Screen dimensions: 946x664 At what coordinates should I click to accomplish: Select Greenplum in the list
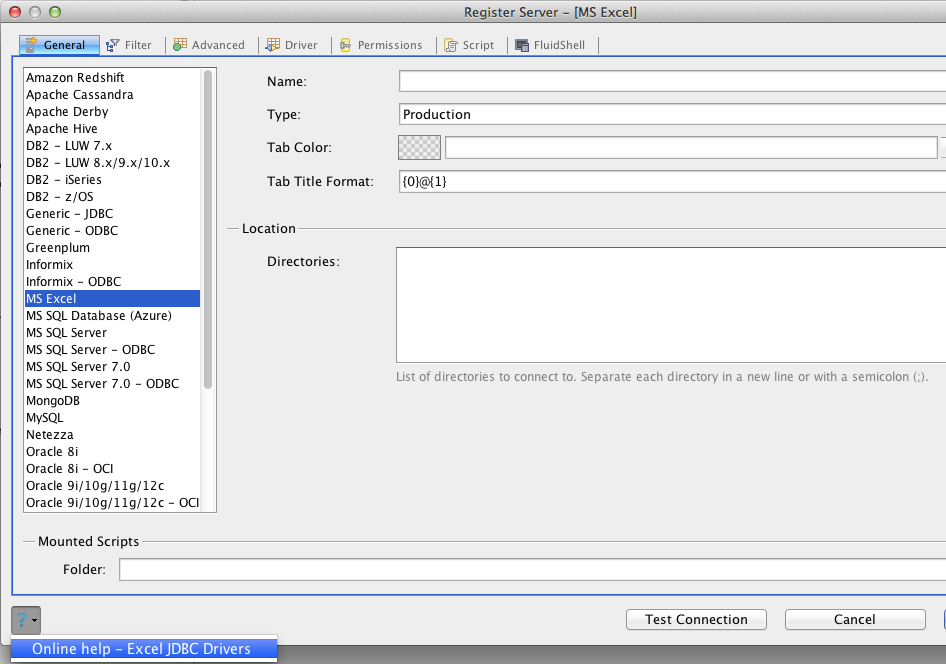pos(112,248)
